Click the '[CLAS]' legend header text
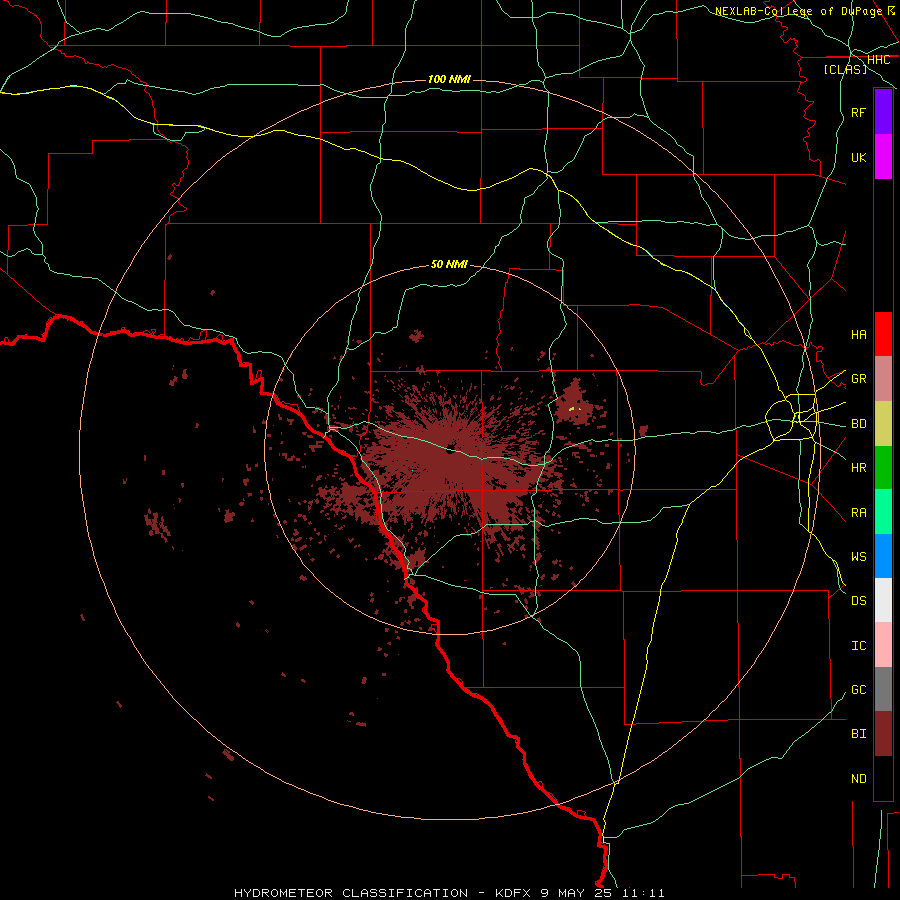 (x=845, y=69)
